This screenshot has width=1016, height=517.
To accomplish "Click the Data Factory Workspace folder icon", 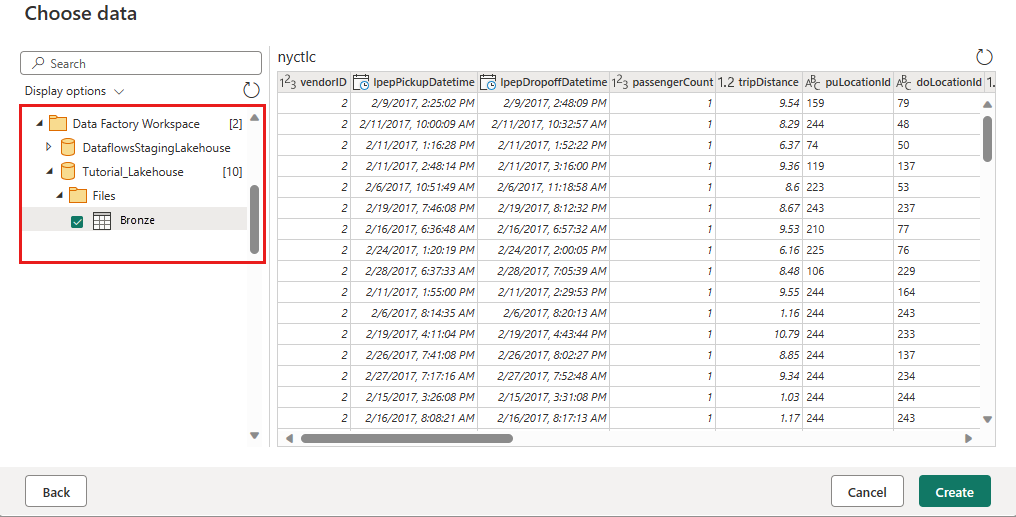I will point(58,123).
